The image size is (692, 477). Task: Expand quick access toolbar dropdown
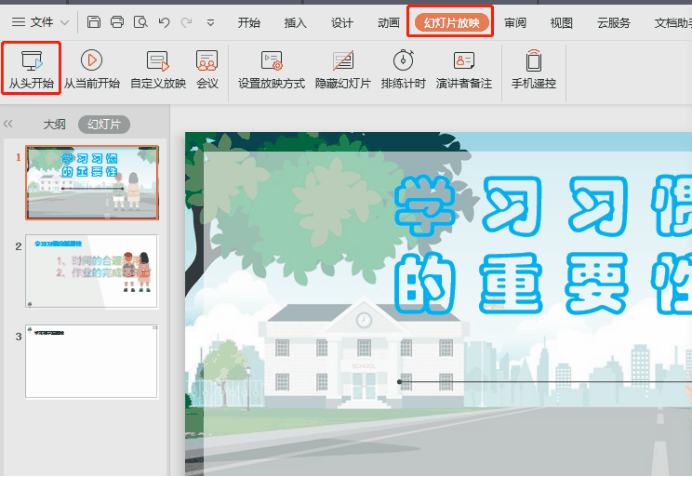pyautogui.click(x=211, y=23)
